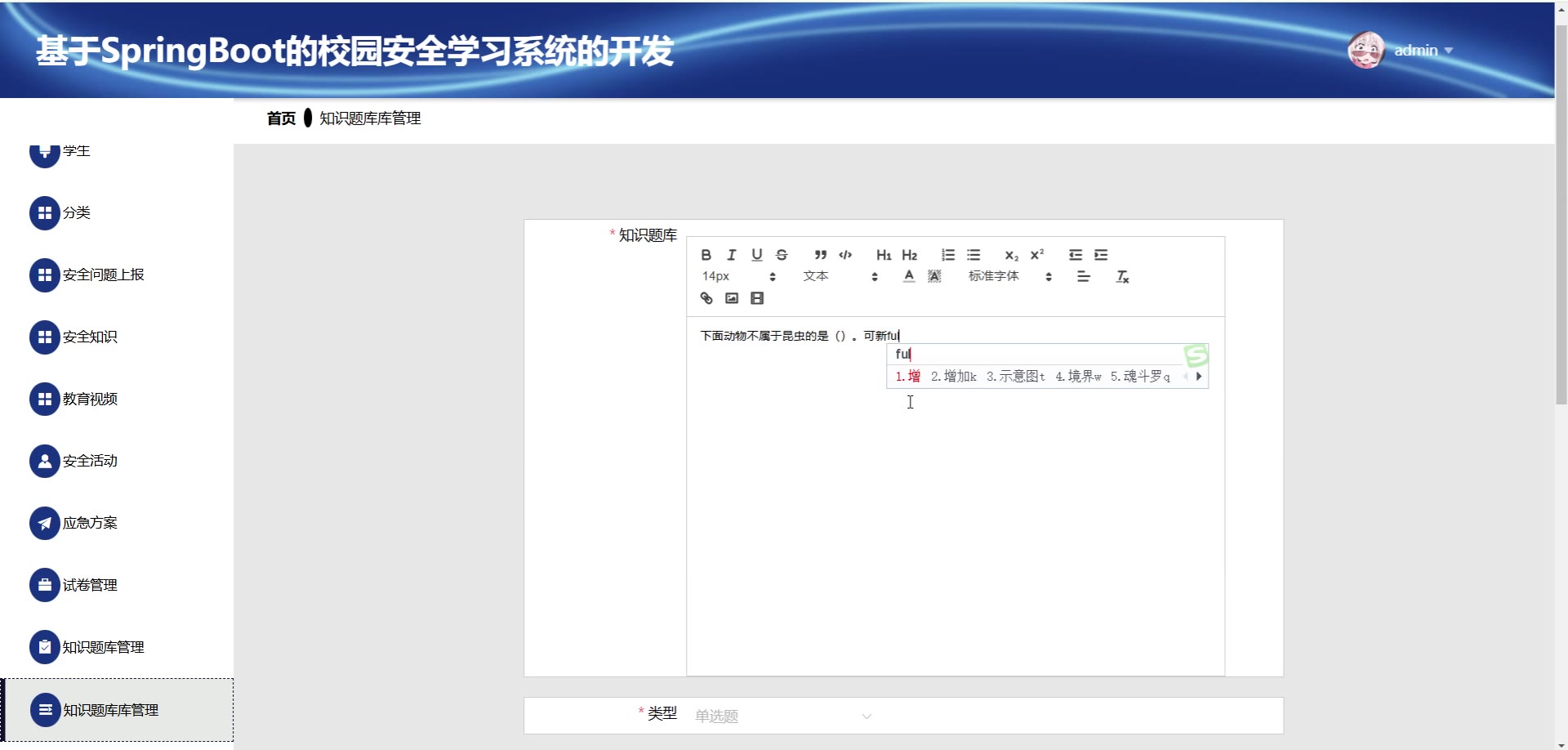
Task: Expand the admin account menu
Action: point(1423,51)
